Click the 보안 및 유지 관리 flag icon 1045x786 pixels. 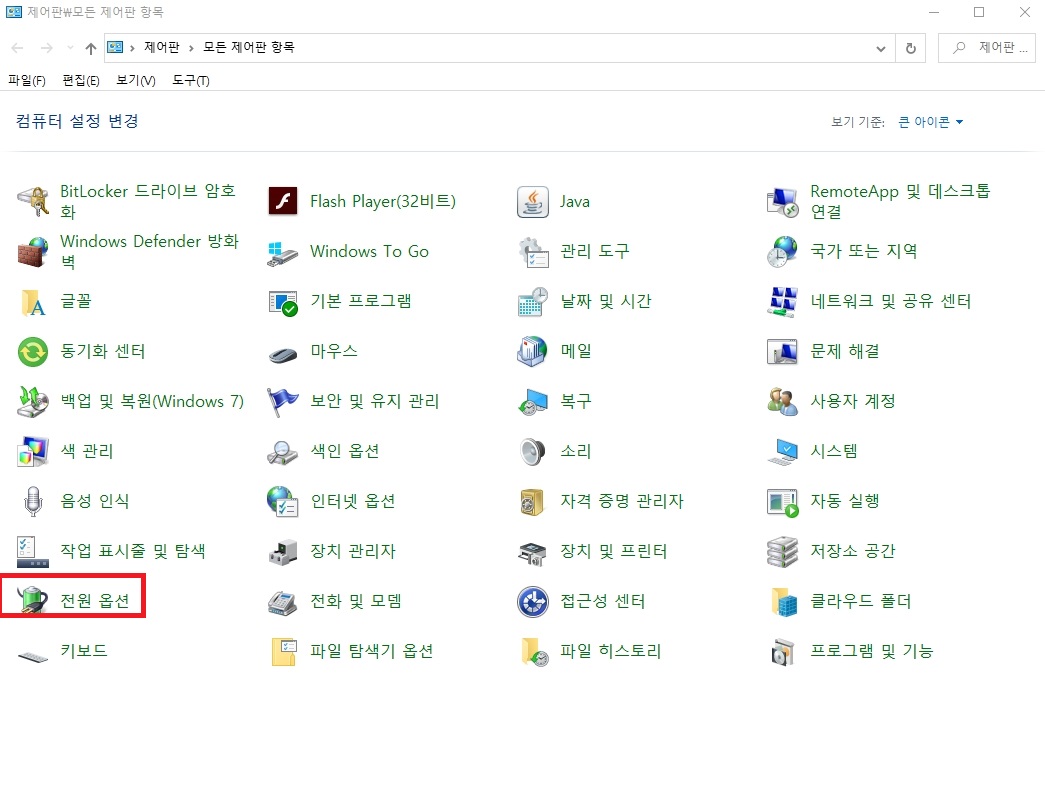click(x=283, y=401)
